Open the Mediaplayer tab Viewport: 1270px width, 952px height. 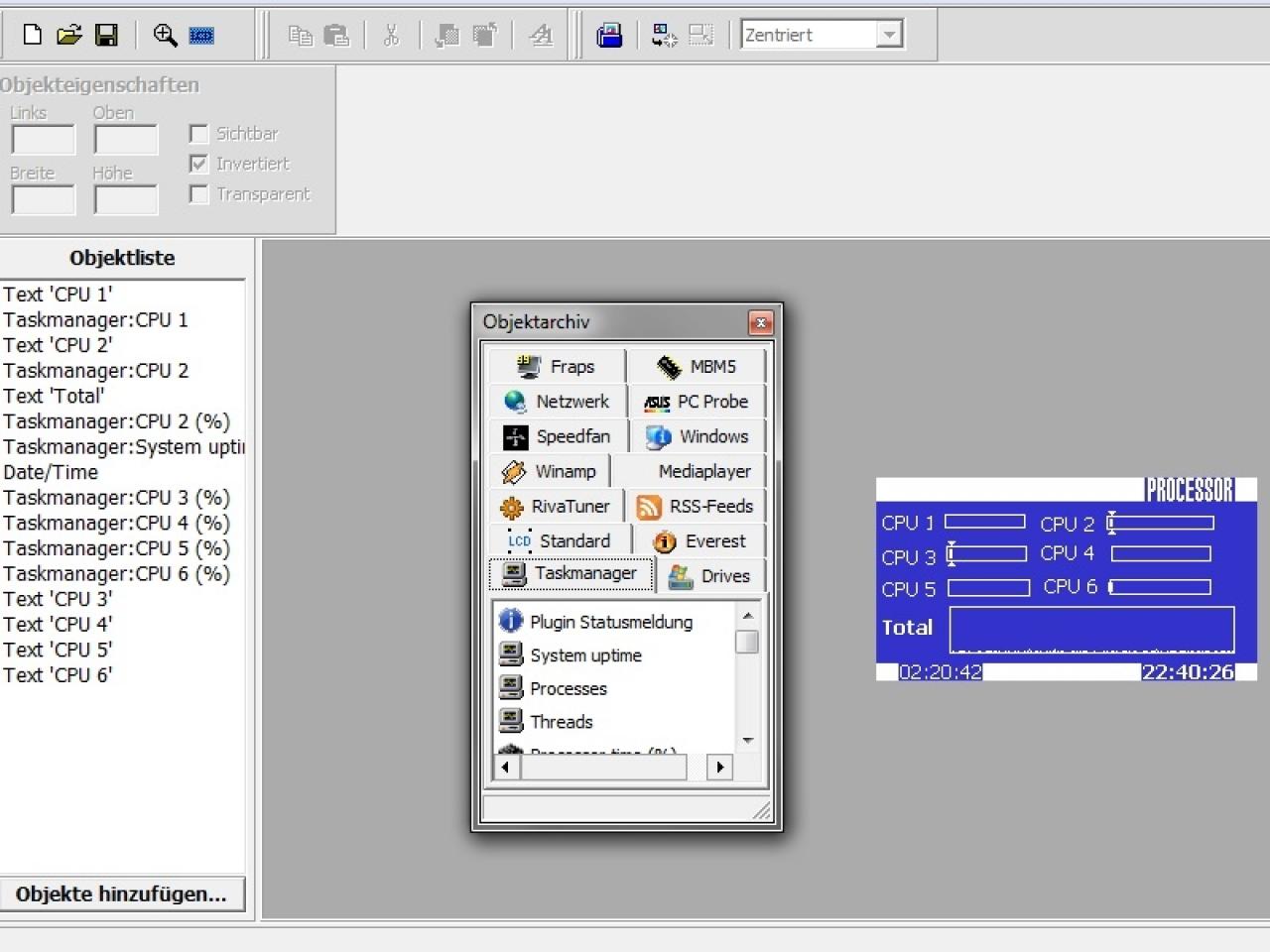click(x=689, y=471)
